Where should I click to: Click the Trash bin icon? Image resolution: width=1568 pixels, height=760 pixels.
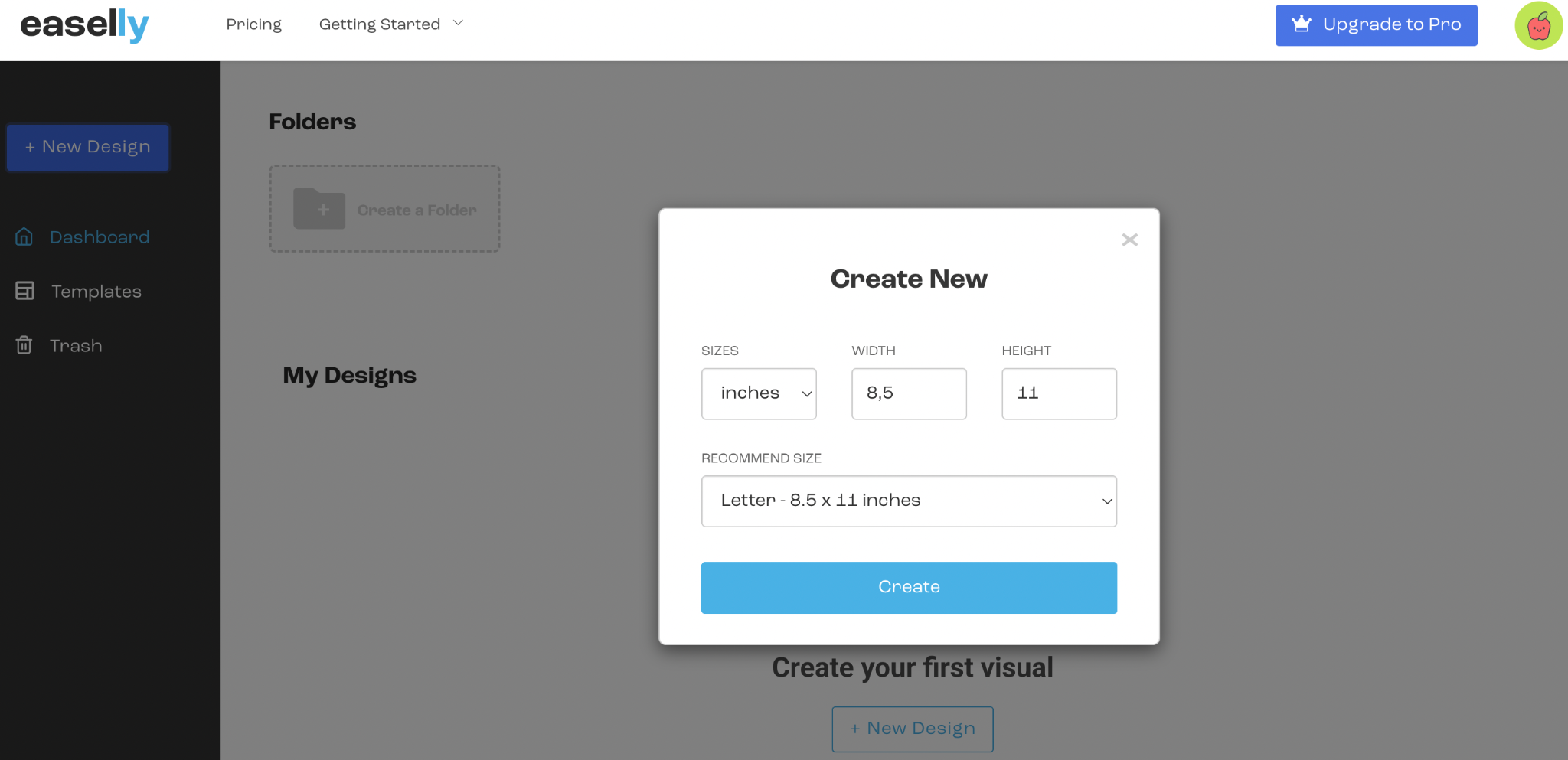pyautogui.click(x=24, y=346)
